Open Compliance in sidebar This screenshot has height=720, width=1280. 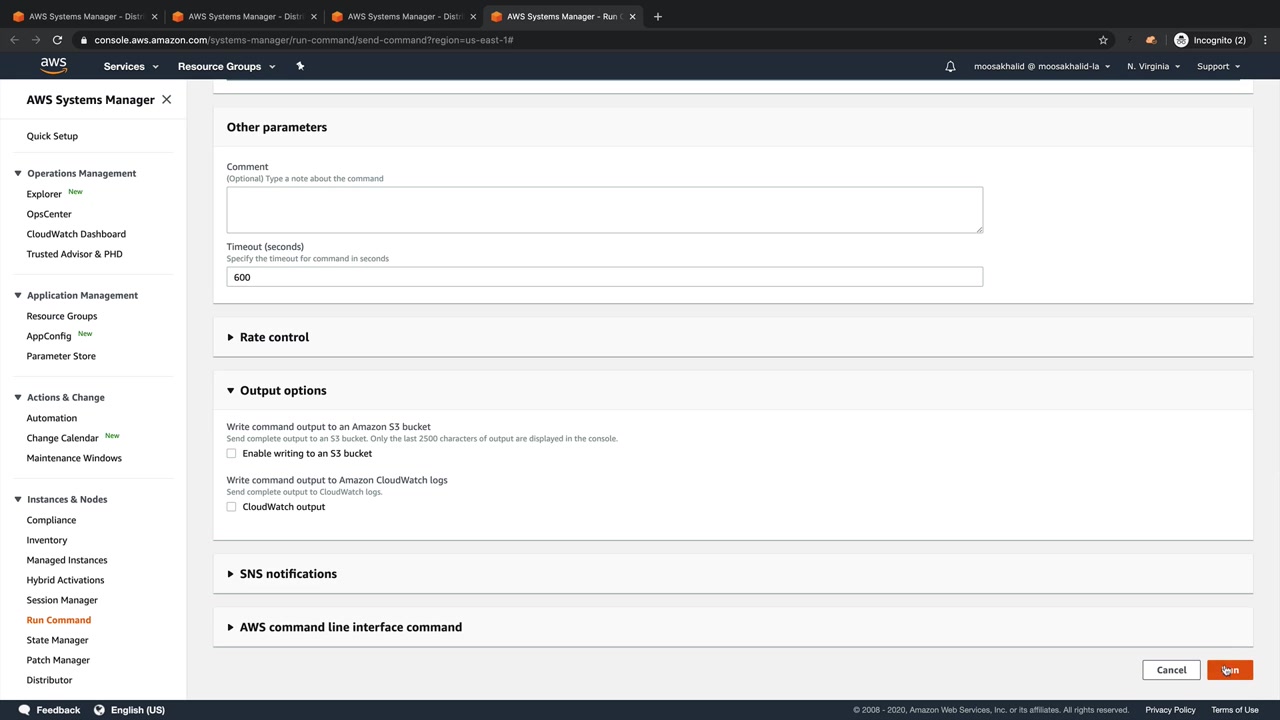51,520
